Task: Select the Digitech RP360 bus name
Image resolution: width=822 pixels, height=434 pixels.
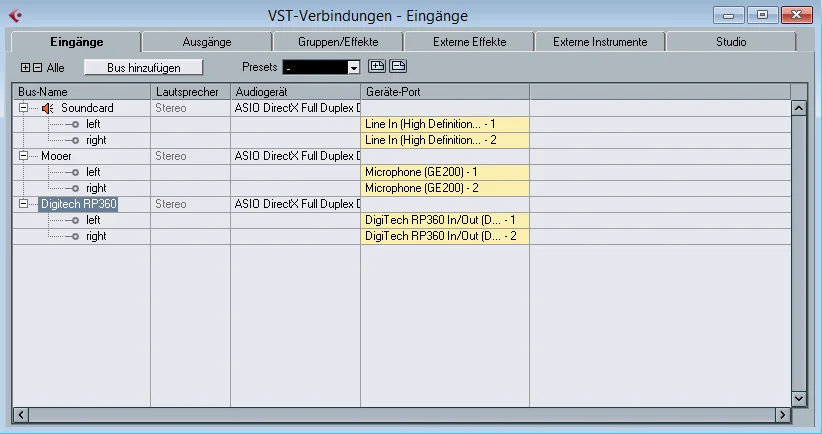Action: click(x=79, y=204)
